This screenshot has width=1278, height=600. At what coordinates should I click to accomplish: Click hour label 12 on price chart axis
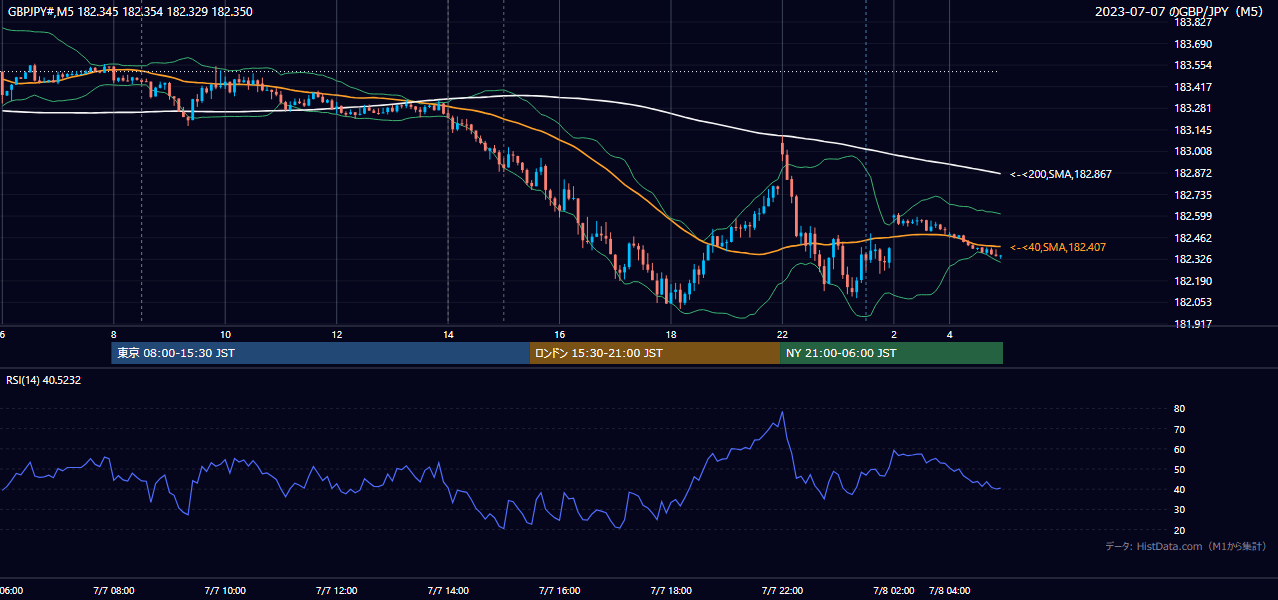pos(337,334)
